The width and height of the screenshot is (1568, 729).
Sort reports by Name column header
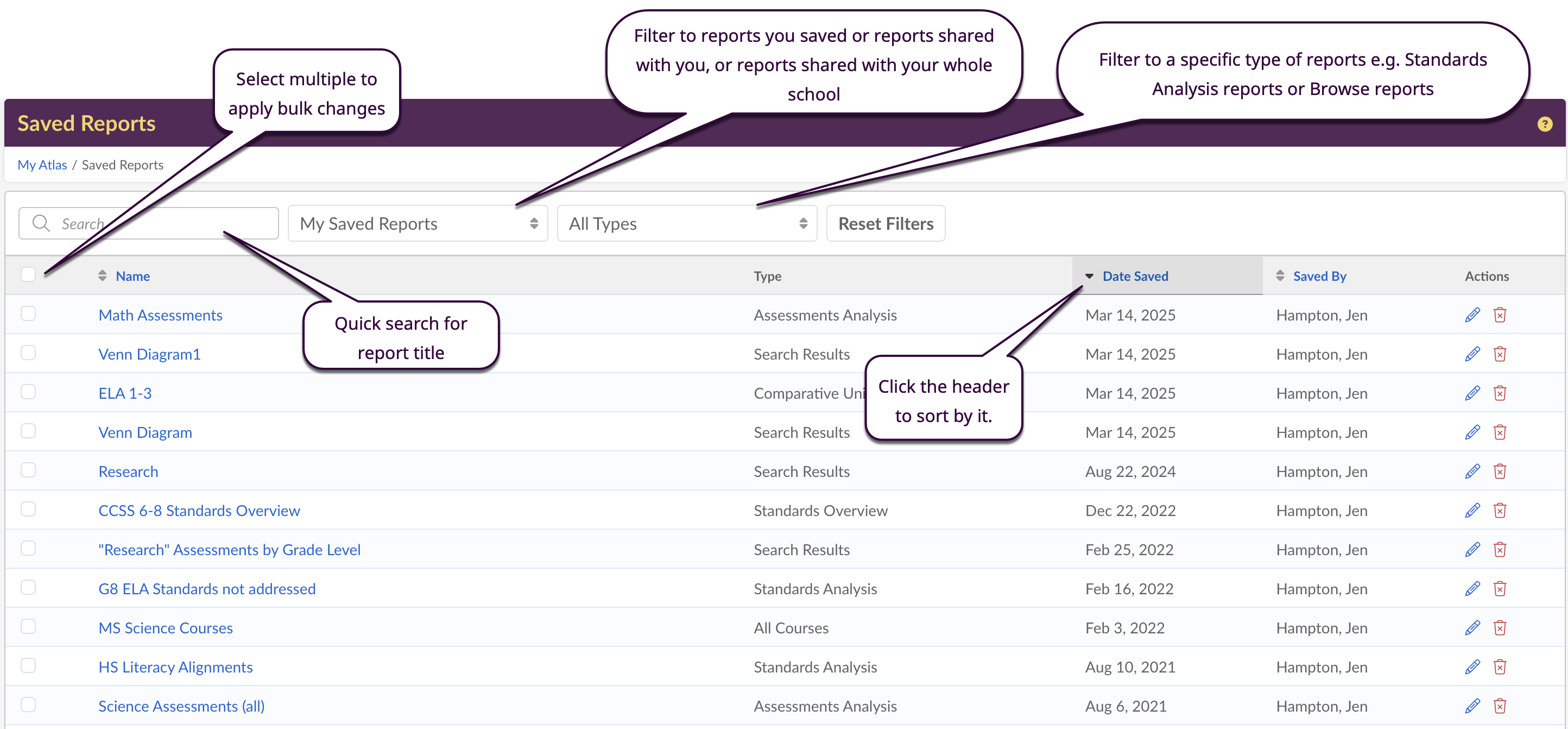click(x=132, y=276)
